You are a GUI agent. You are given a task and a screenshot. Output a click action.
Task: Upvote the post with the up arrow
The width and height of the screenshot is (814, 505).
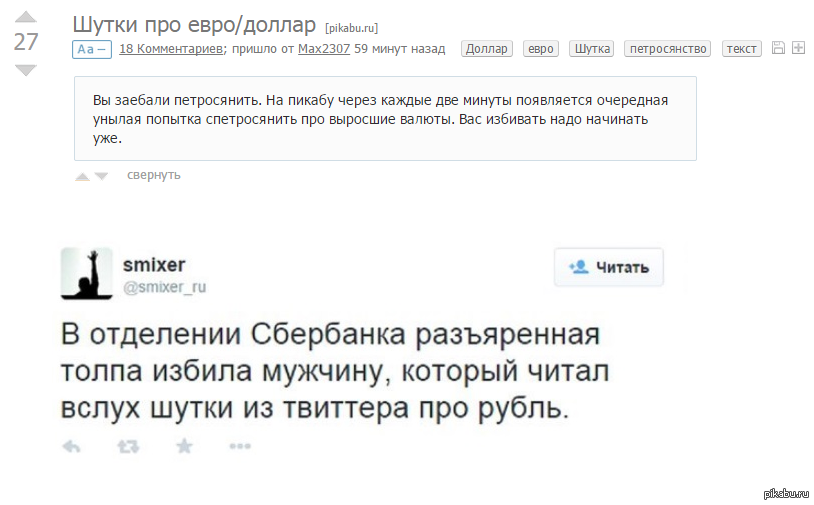coord(26,17)
